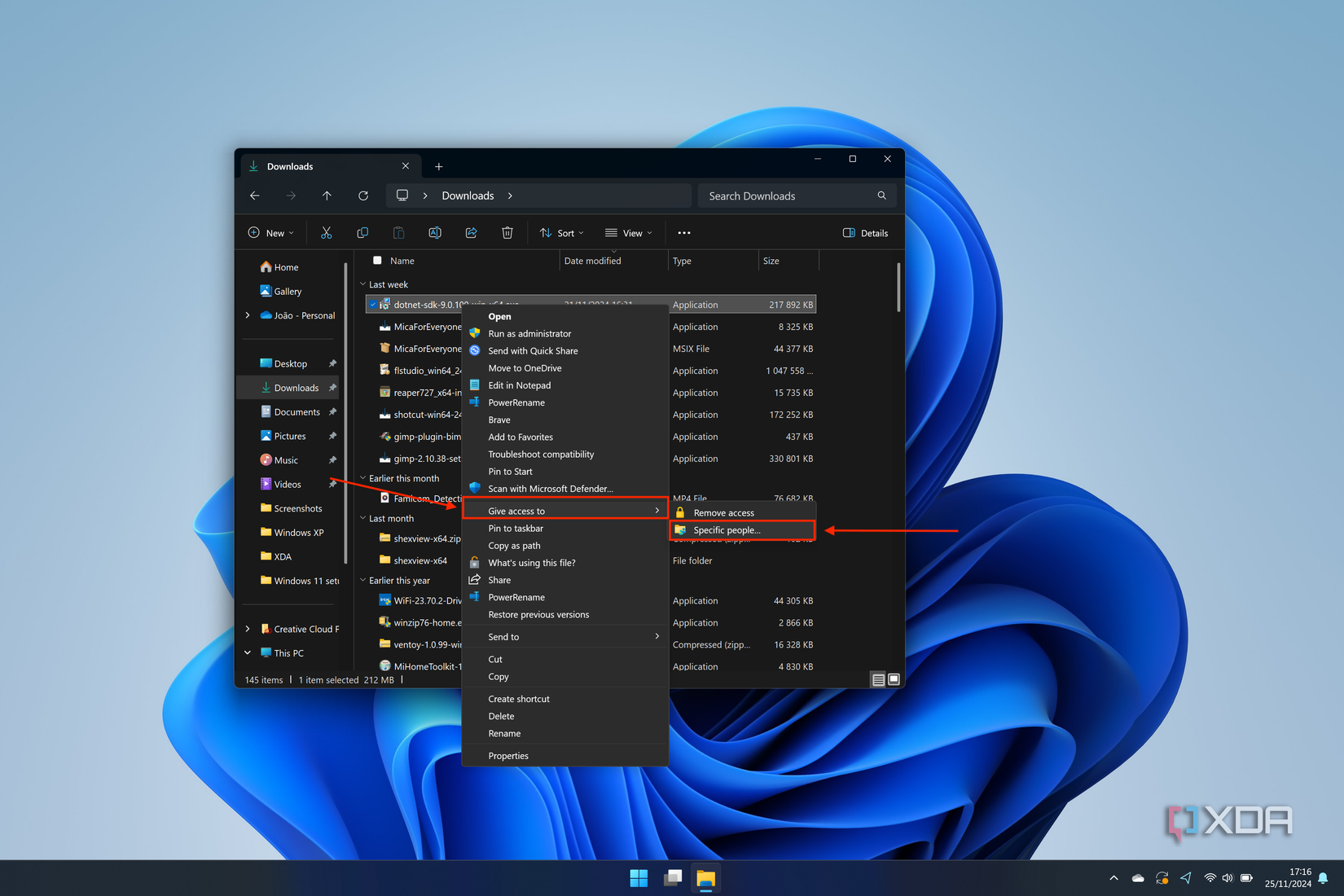Click the Cut scissors toolbar icon
The image size is (1344, 896).
[326, 233]
